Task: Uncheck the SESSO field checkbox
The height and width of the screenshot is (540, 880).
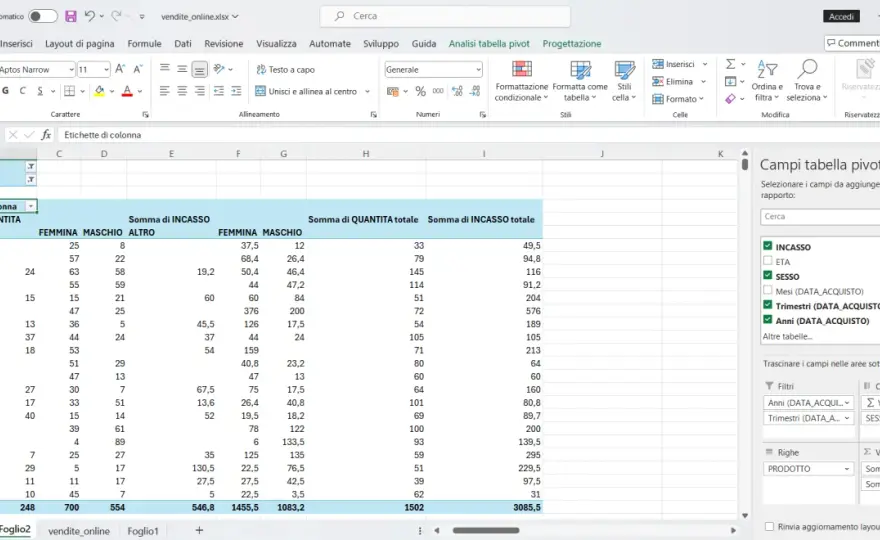Action: (x=768, y=276)
